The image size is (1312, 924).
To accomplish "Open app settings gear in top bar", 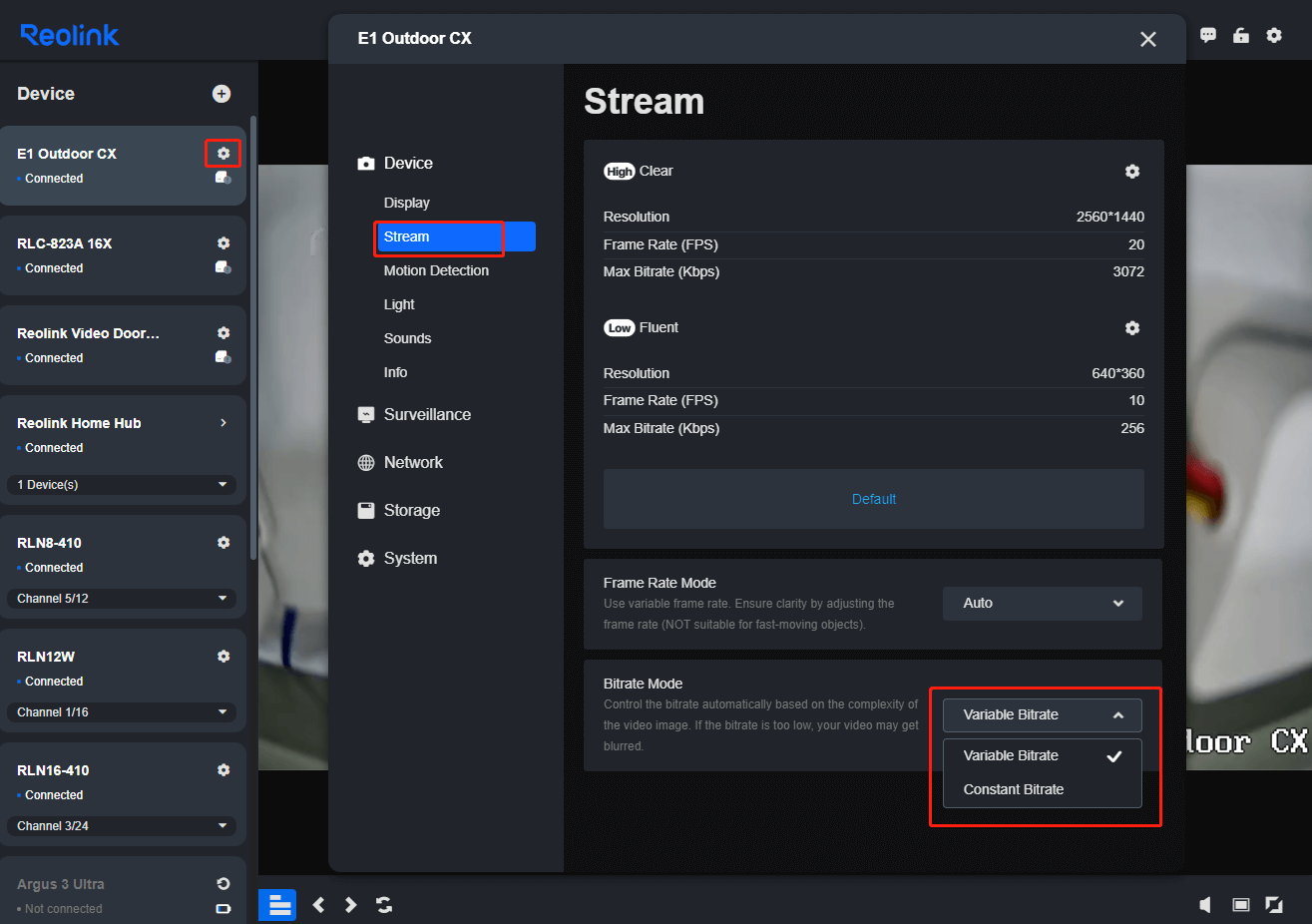I will point(1274,35).
